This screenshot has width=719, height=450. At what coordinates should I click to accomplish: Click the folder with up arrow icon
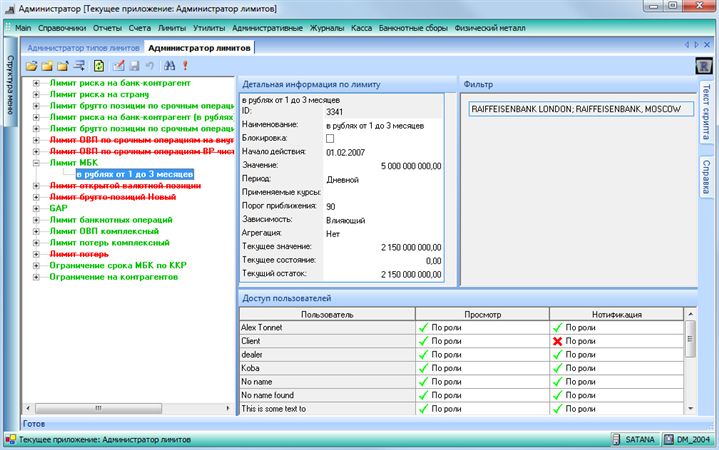point(63,66)
